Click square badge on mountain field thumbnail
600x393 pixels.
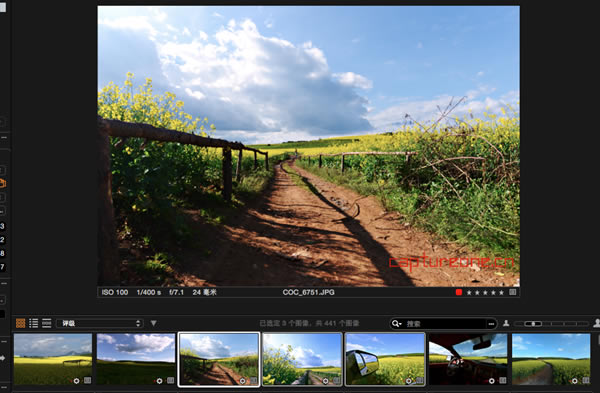(88, 380)
